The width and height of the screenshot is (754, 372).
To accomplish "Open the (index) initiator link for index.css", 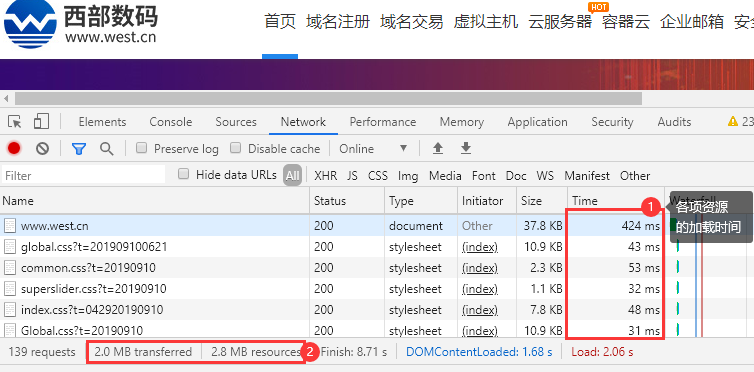I will (480, 310).
